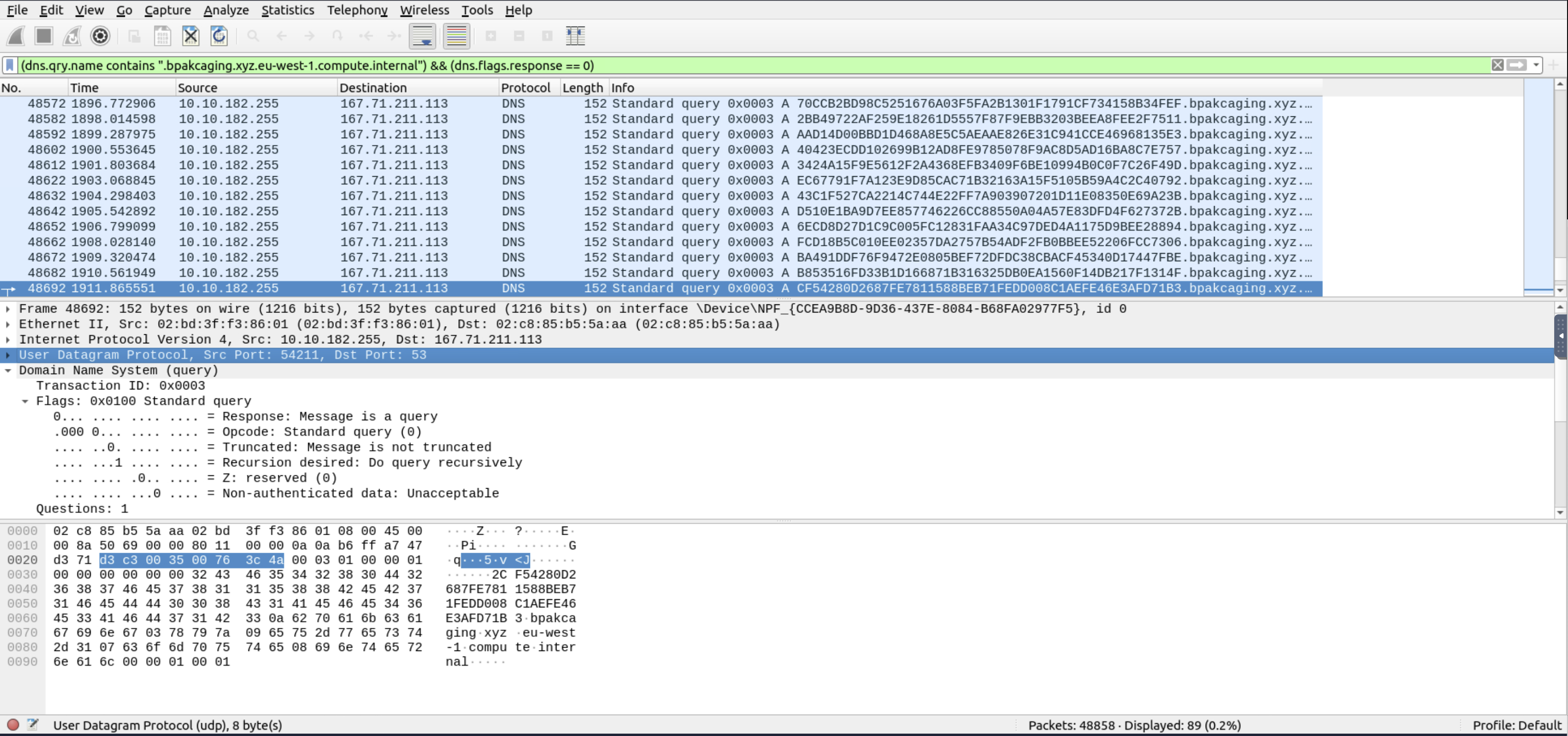Apply the display filter arrow
The height and width of the screenshot is (736, 1568).
pos(1517,65)
